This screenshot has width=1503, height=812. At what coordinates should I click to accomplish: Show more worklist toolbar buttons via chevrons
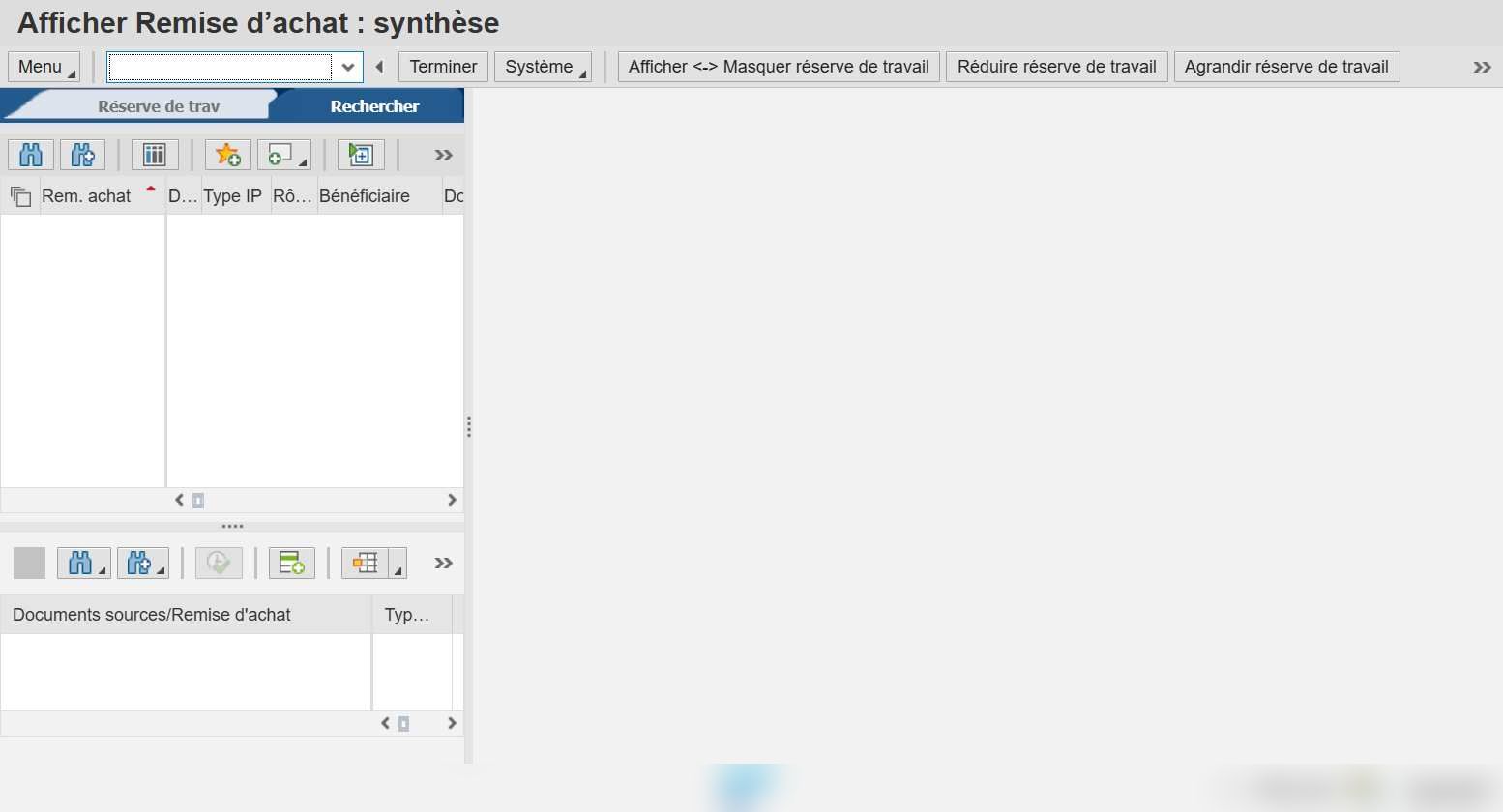[x=444, y=155]
